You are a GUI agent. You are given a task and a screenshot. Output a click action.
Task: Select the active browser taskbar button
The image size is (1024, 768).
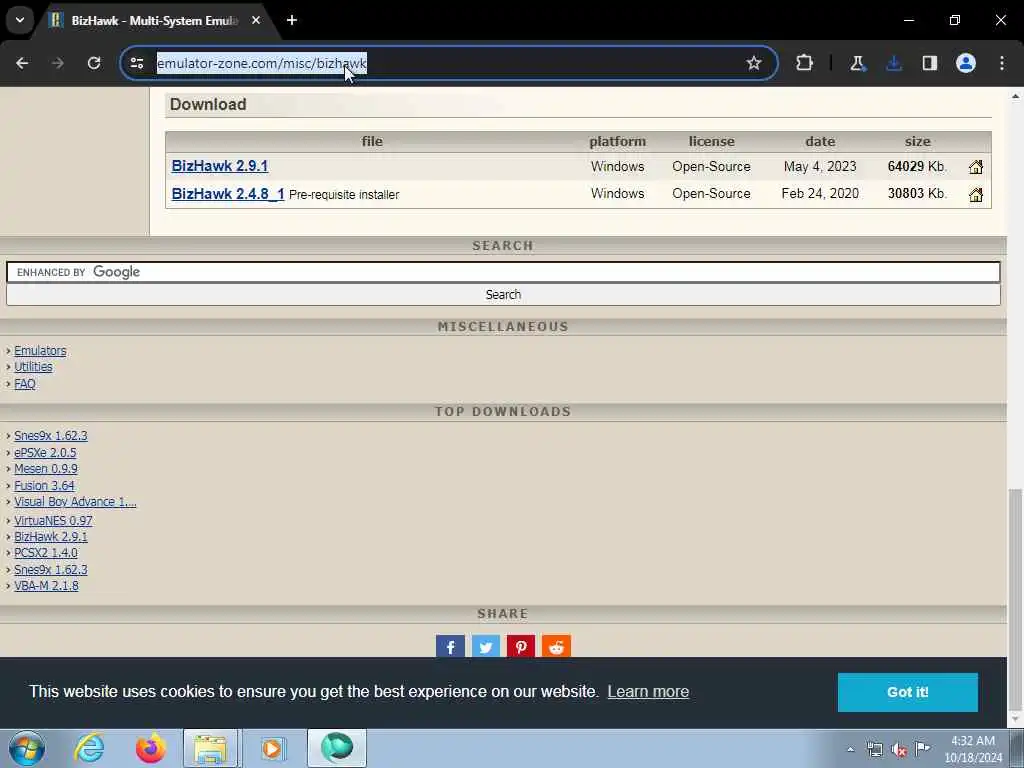(336, 748)
